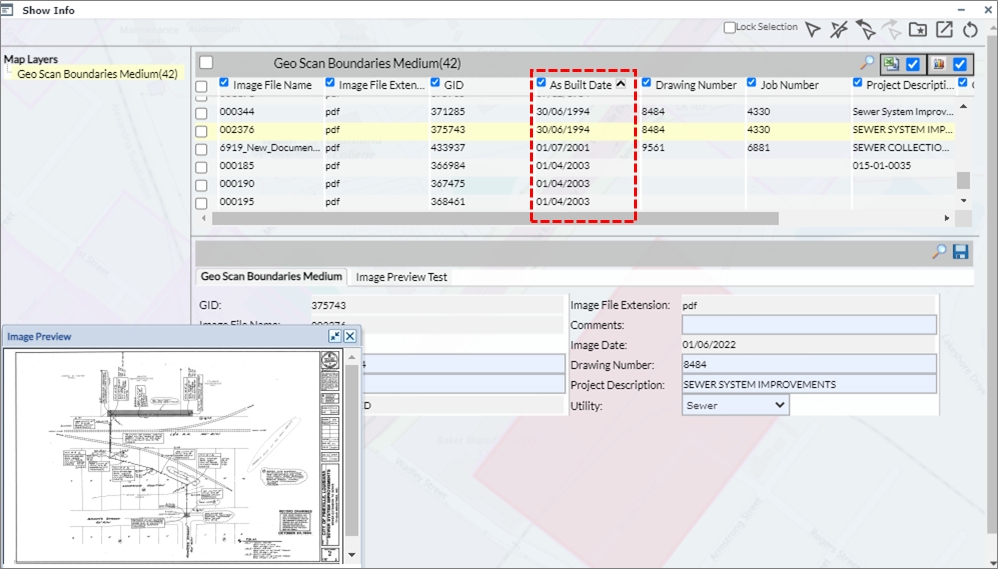998x569 pixels.
Task: Click the bar chart report icon
Action: pyautogui.click(x=938, y=64)
